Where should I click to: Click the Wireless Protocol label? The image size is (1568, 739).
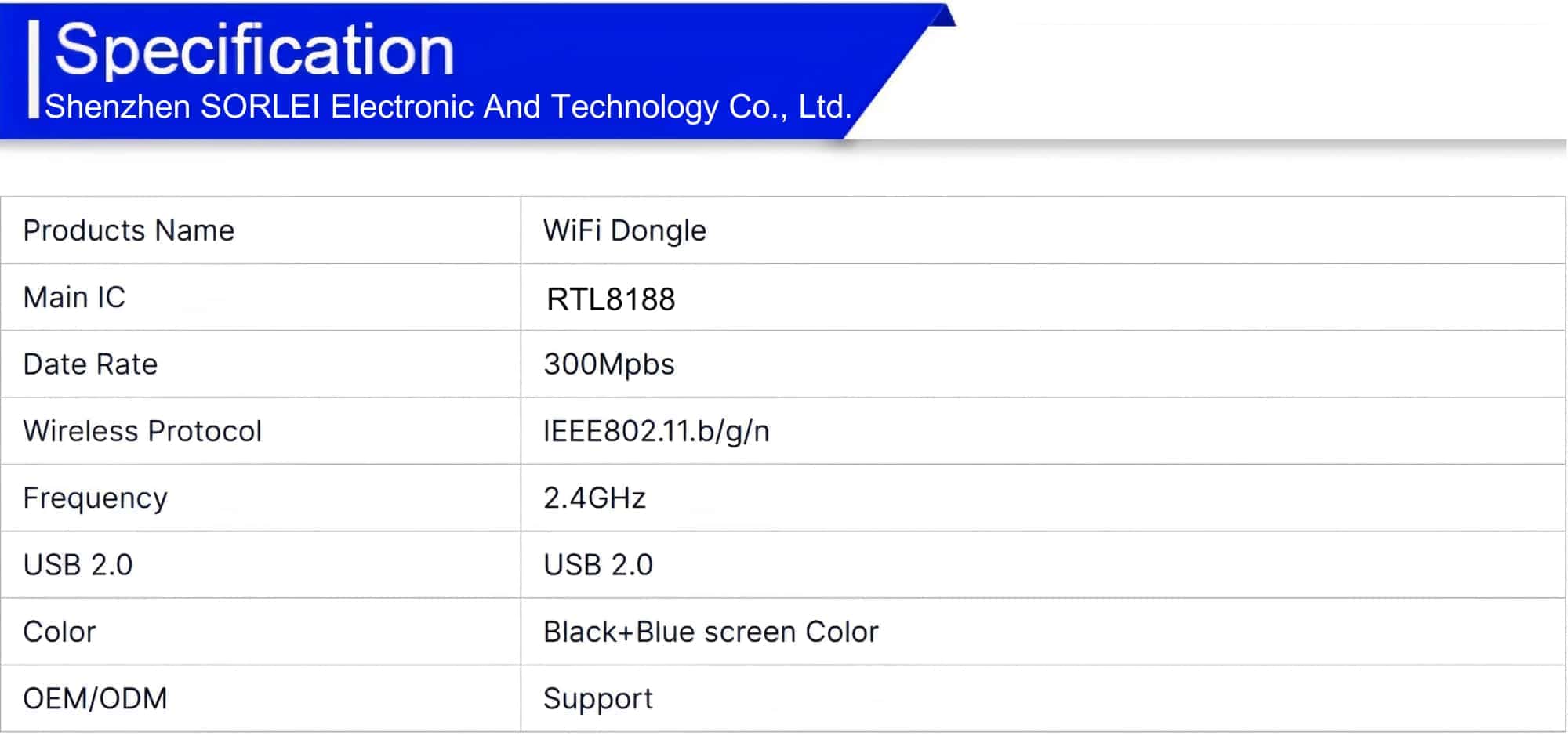click(x=142, y=431)
